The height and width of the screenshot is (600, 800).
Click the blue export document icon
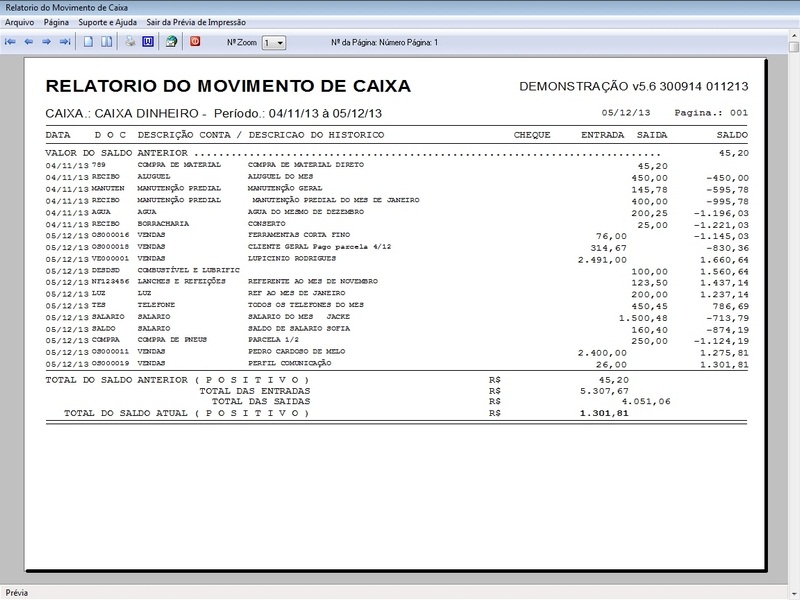(x=147, y=40)
